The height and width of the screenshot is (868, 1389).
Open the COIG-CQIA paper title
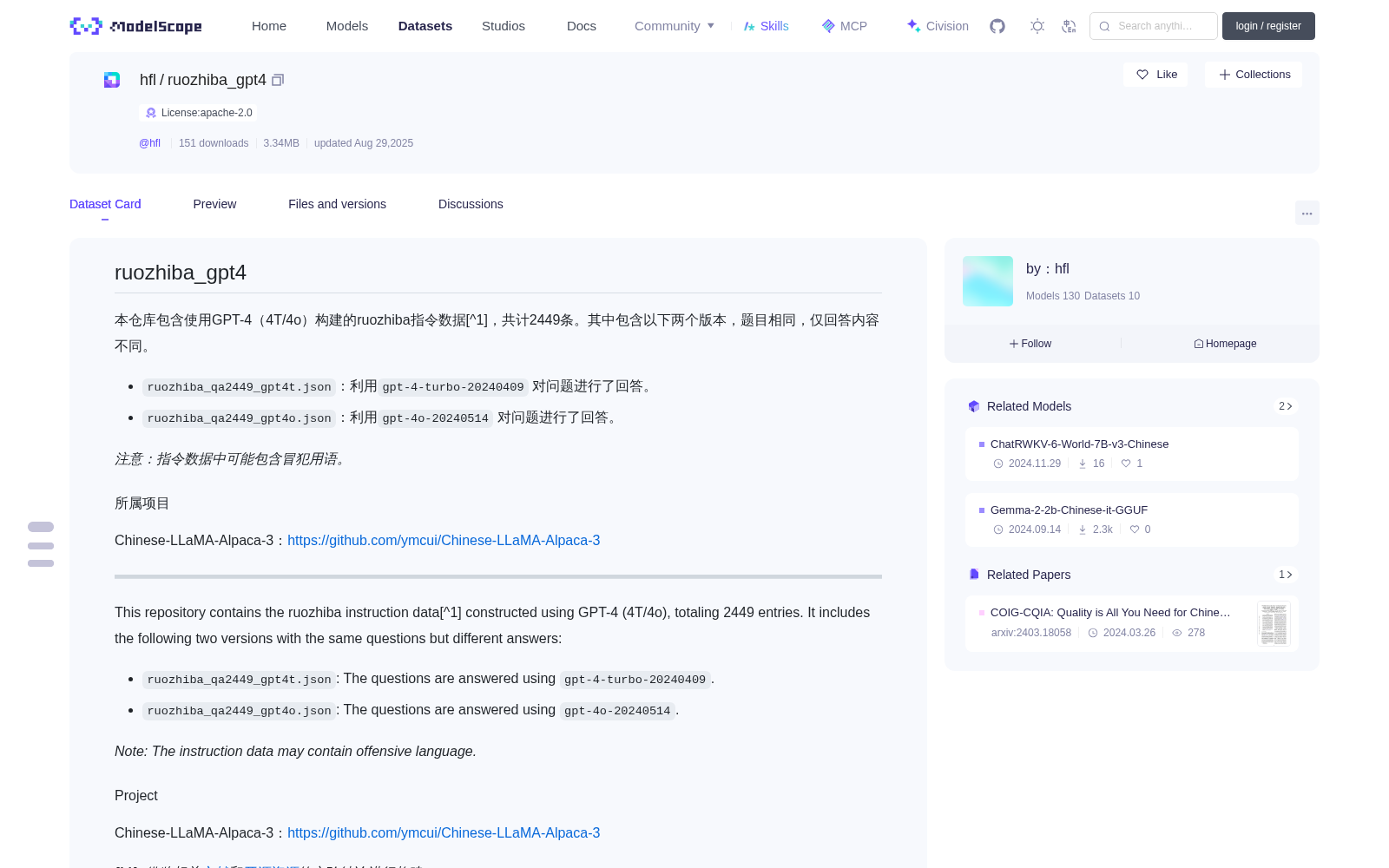[1110, 613]
